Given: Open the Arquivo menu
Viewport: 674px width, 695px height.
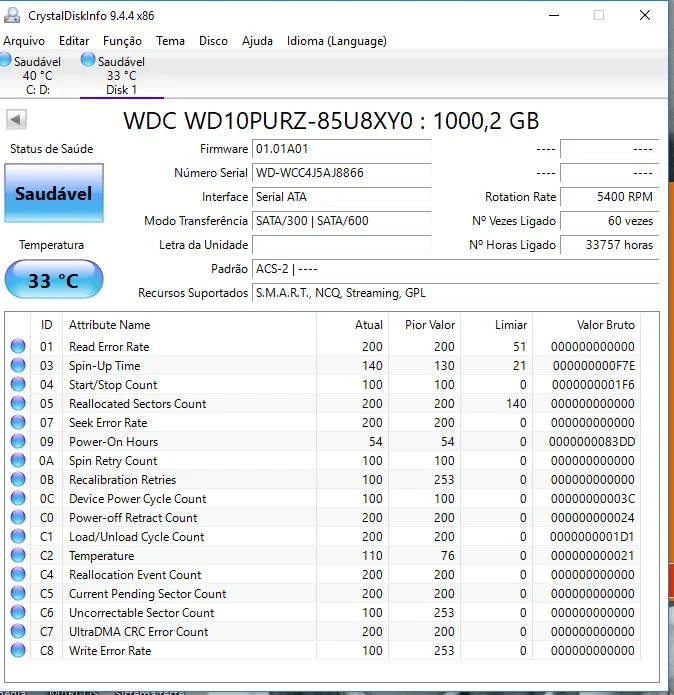Looking at the screenshot, I should [24, 41].
